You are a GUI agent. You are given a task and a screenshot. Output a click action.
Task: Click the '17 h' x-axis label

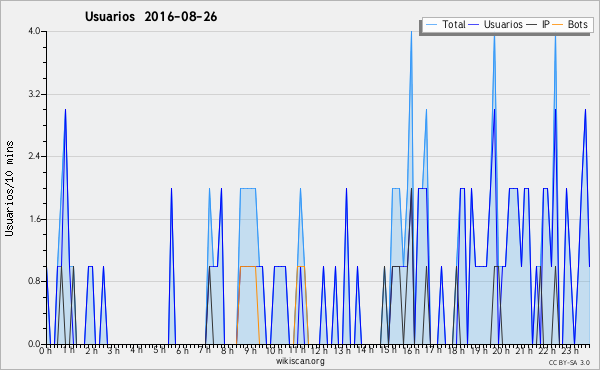coord(433,350)
